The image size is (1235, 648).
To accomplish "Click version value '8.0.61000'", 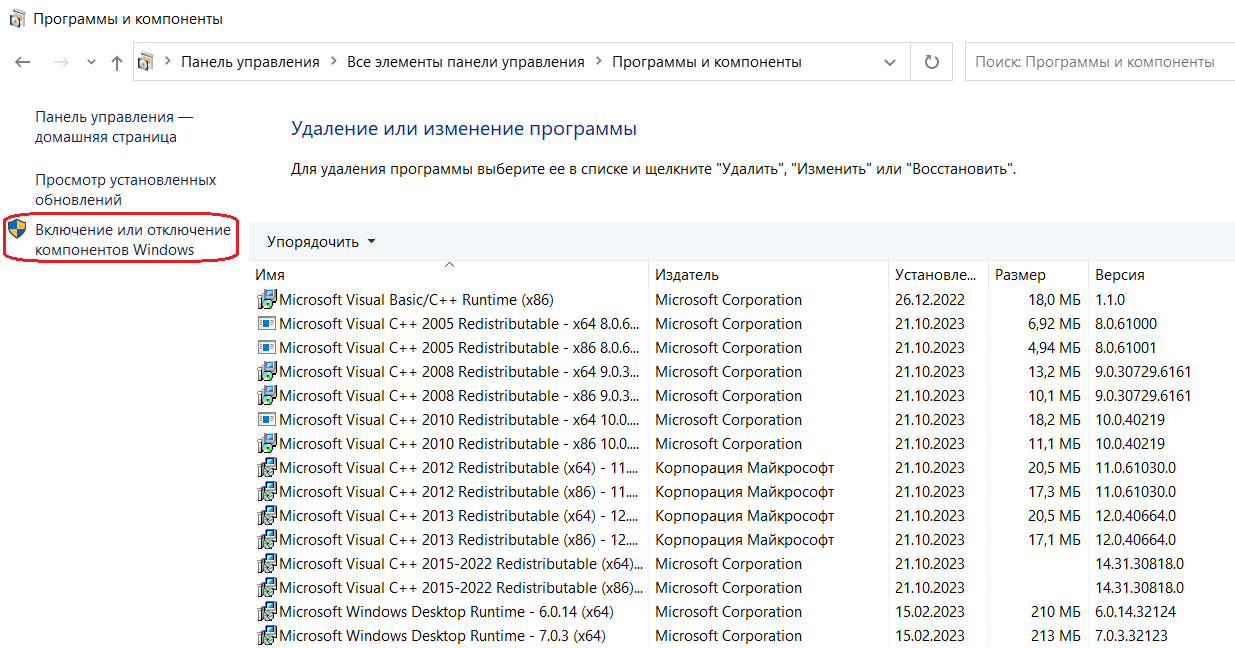I will 1126,324.
